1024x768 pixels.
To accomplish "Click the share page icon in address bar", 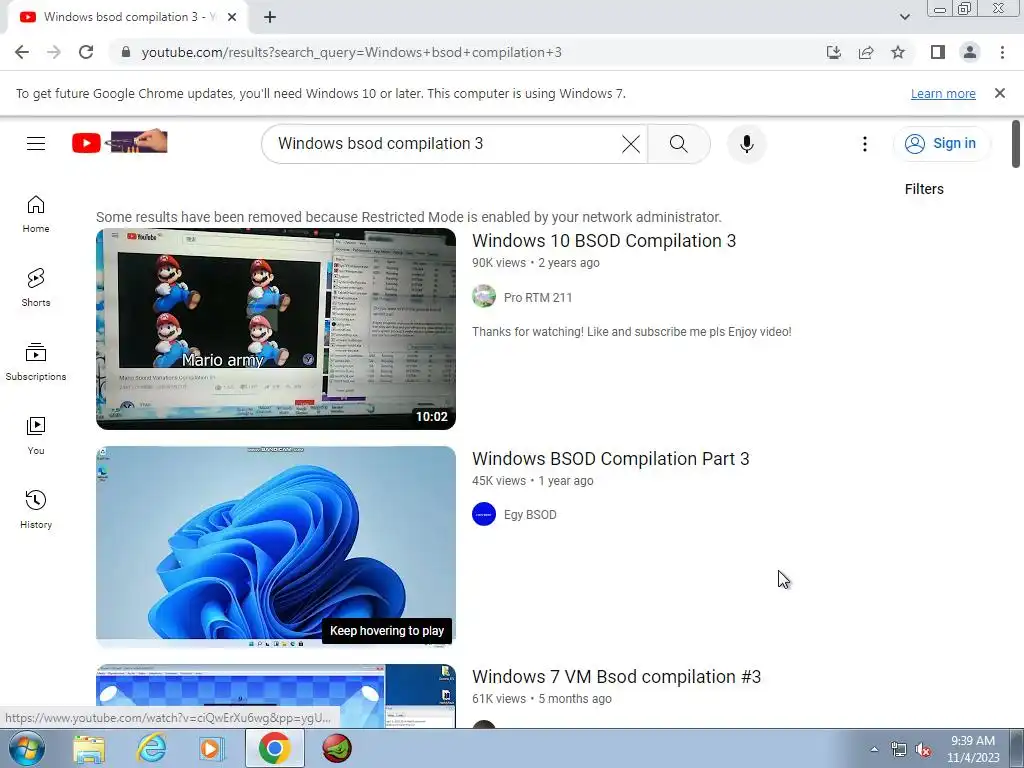I will 866,52.
